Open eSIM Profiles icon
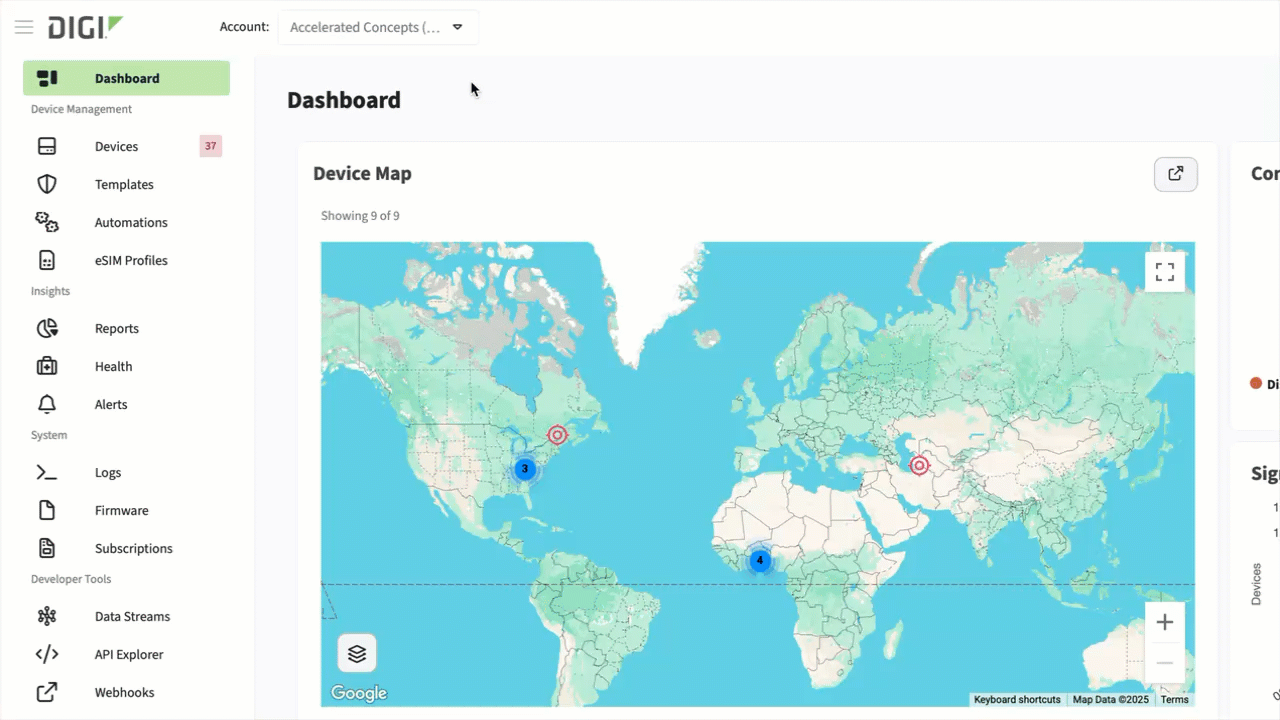The height and width of the screenshot is (720, 1280). (x=47, y=261)
